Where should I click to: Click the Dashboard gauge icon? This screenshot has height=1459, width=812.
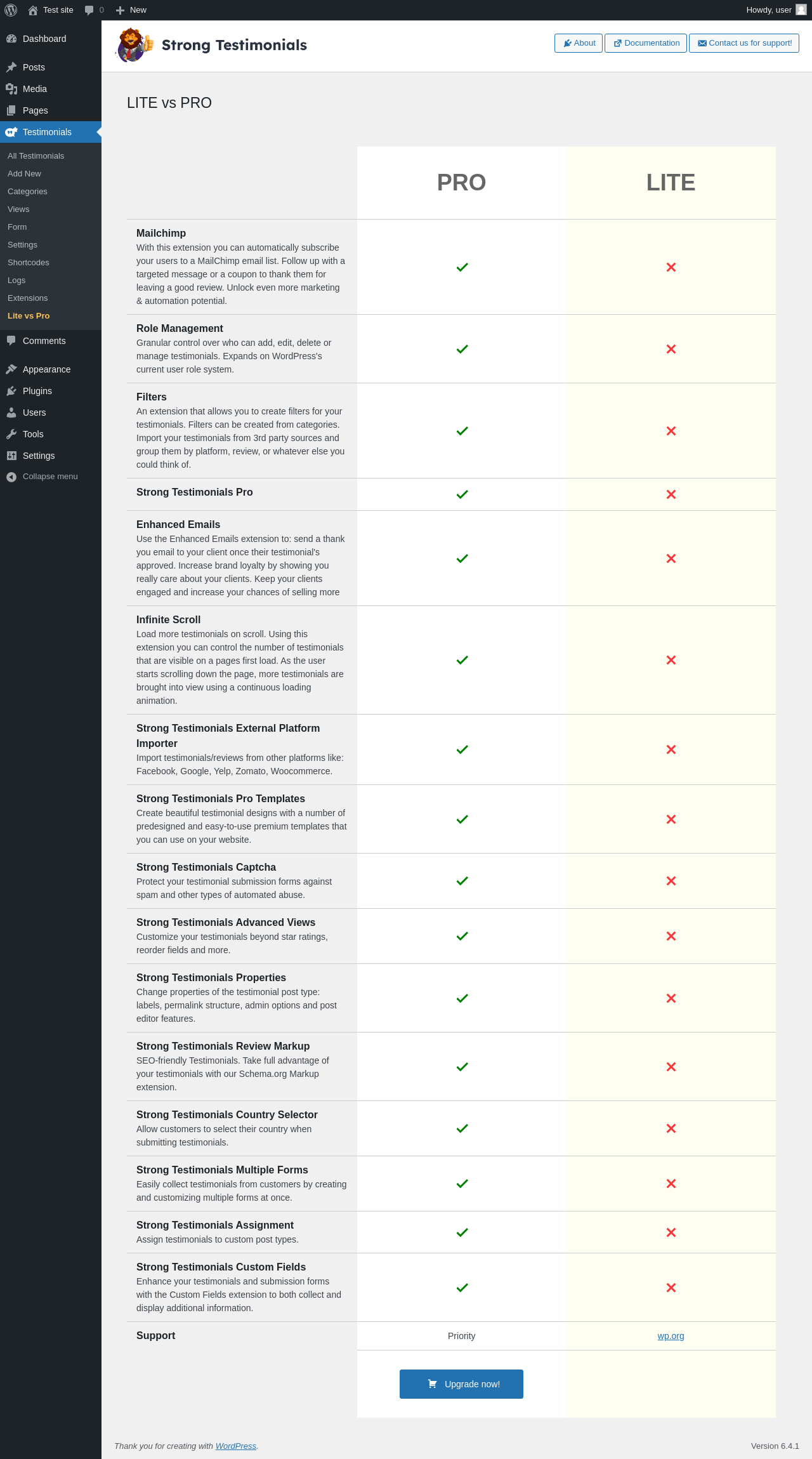coord(11,39)
